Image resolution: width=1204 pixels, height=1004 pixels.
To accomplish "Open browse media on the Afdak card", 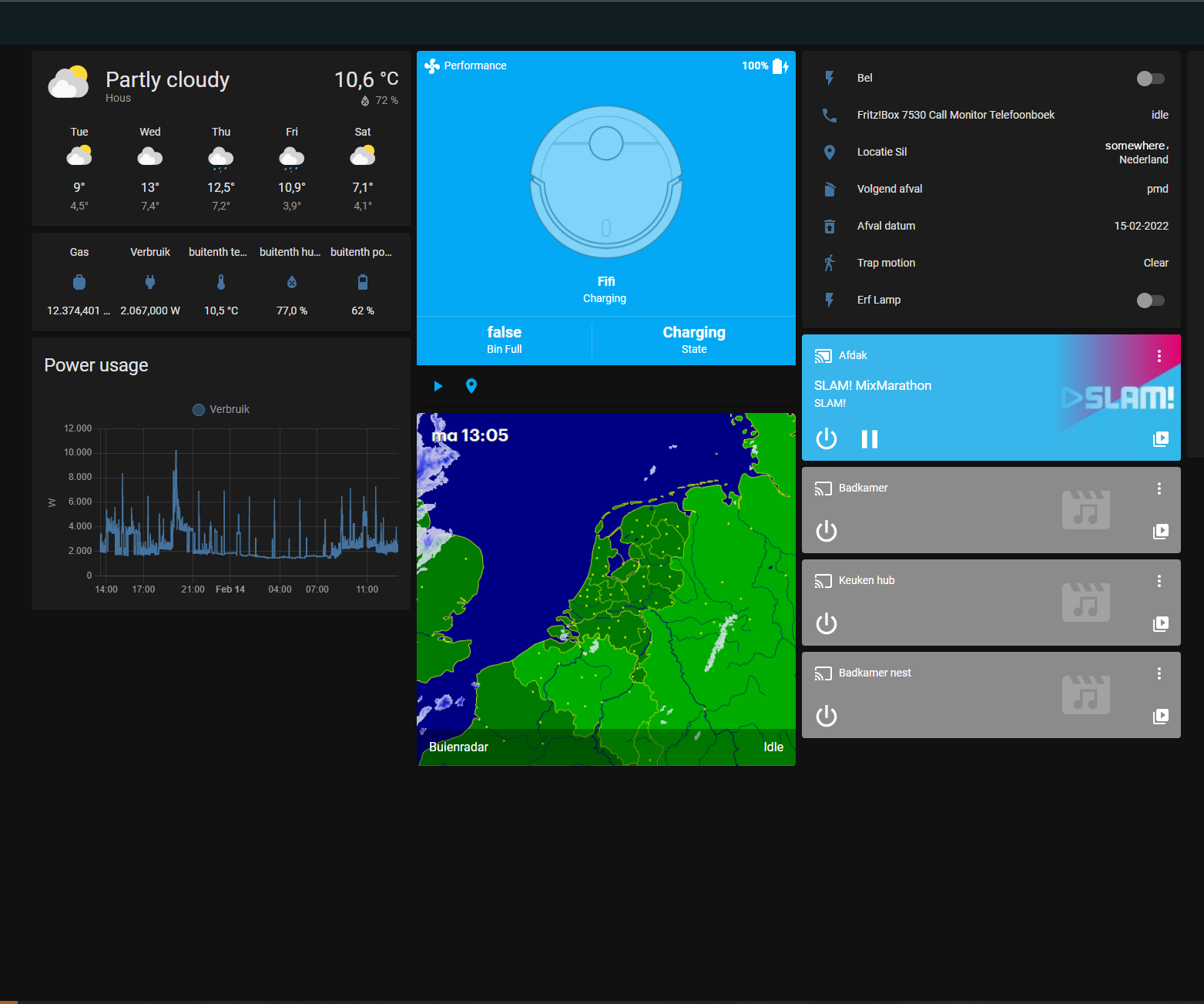I will tap(1161, 439).
